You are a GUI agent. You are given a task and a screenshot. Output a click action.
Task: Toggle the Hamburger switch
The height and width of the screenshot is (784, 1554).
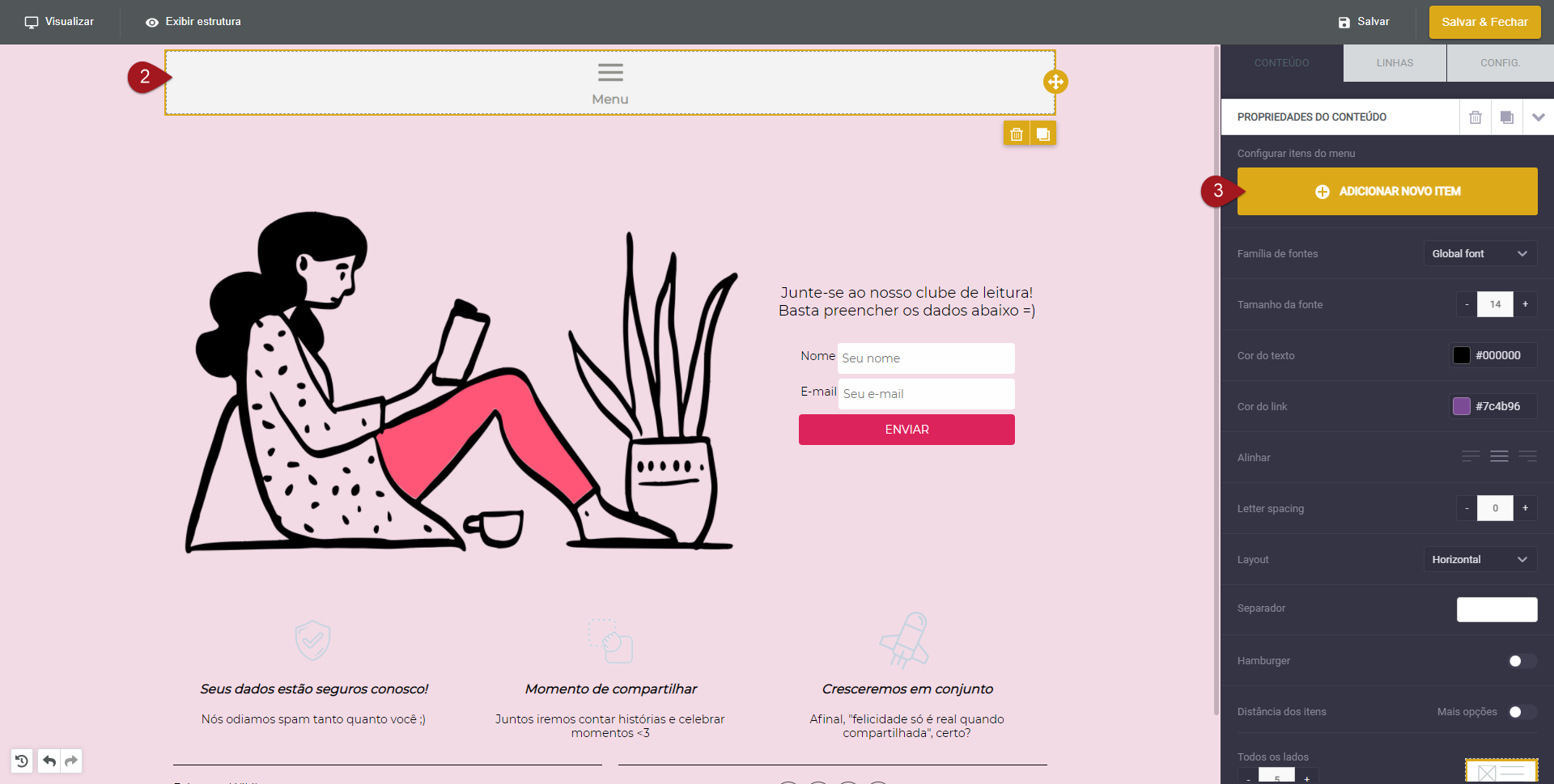click(1522, 661)
